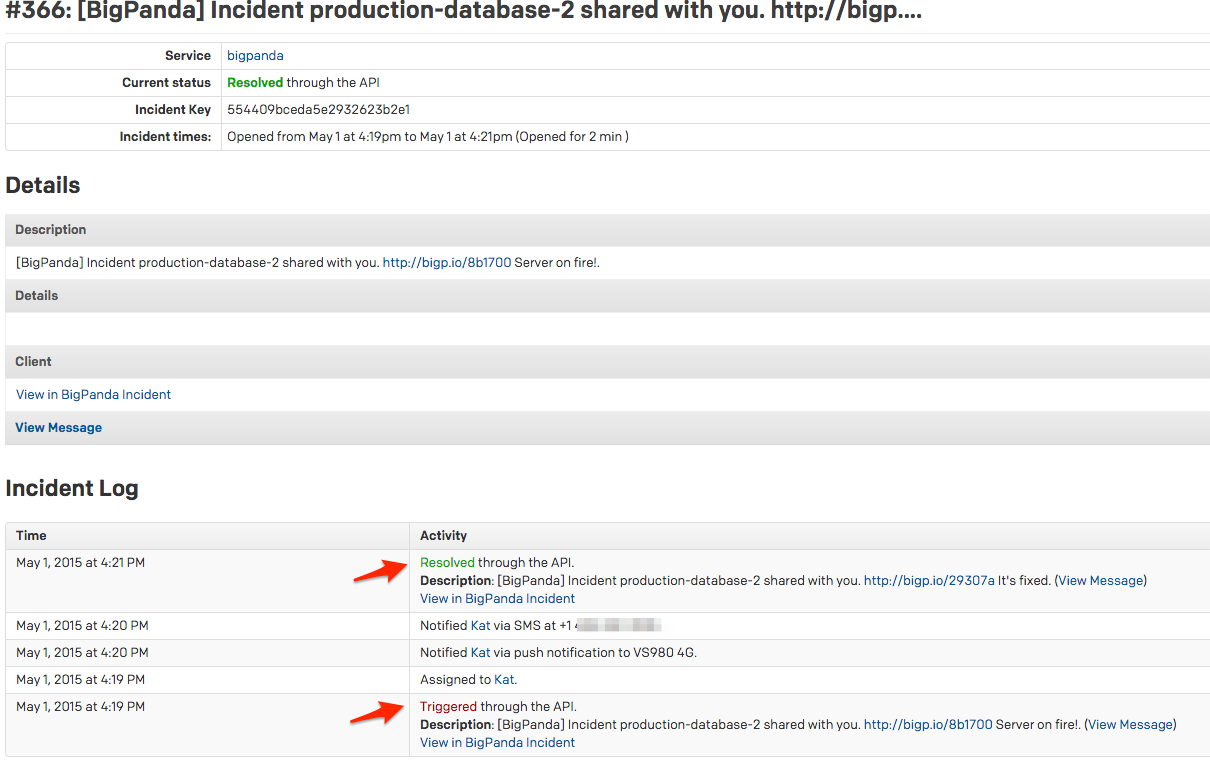Click the API link in Current status

(x=371, y=82)
